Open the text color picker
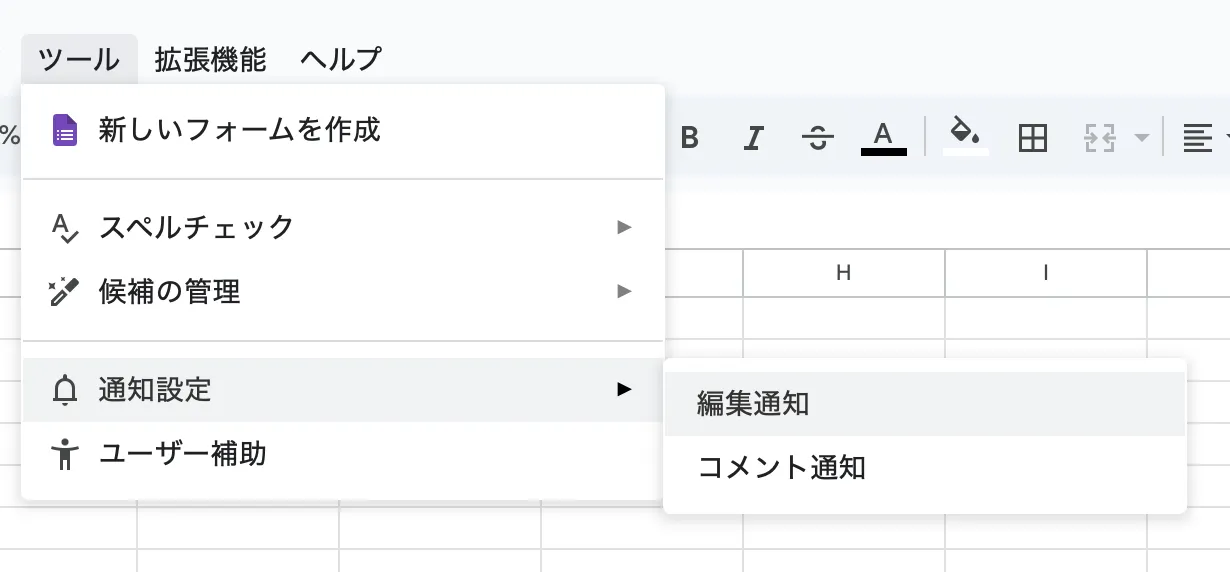Viewport: 1230px width, 572px height. pos(883,137)
